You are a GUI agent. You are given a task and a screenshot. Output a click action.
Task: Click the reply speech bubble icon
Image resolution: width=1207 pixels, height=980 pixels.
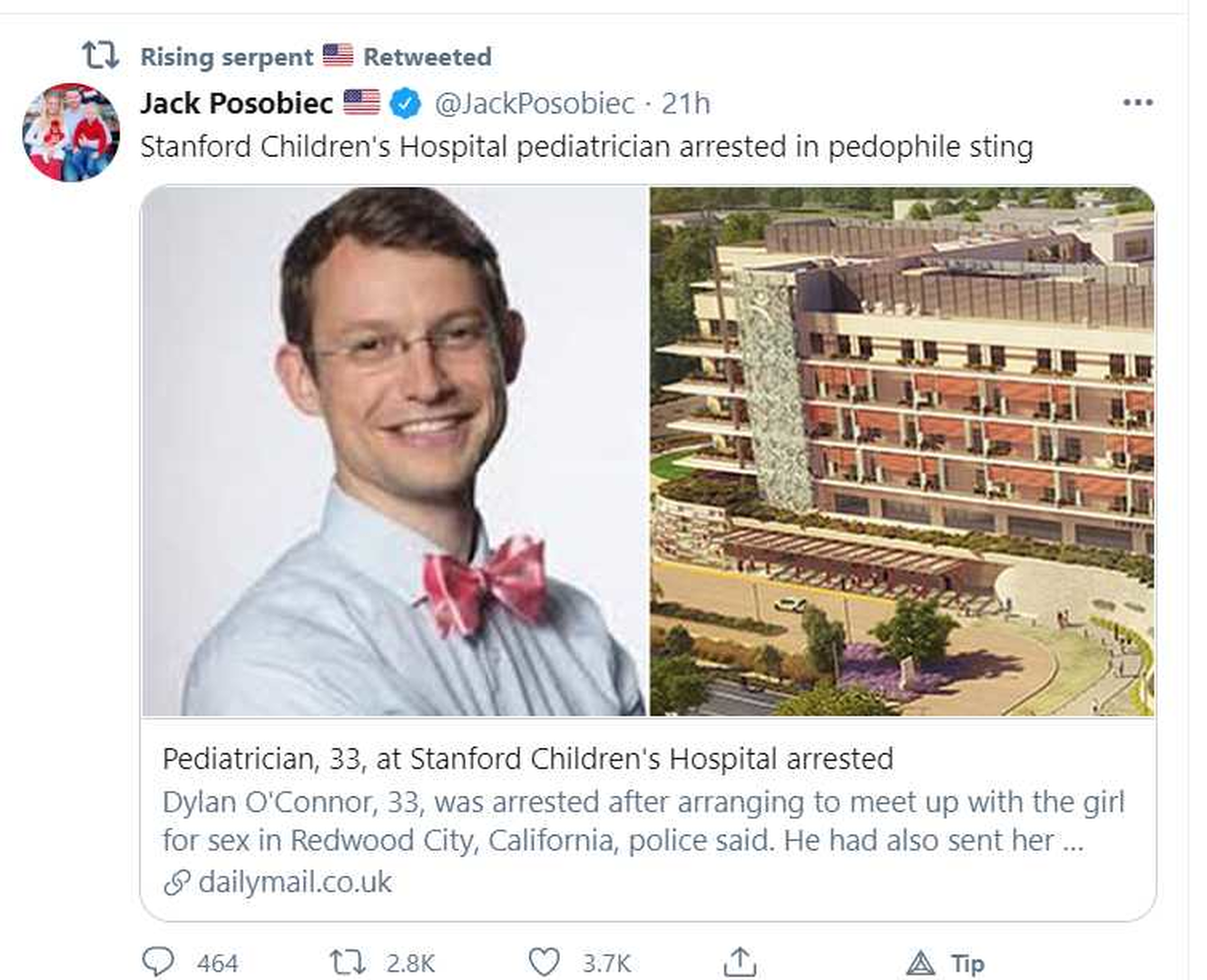tap(159, 962)
